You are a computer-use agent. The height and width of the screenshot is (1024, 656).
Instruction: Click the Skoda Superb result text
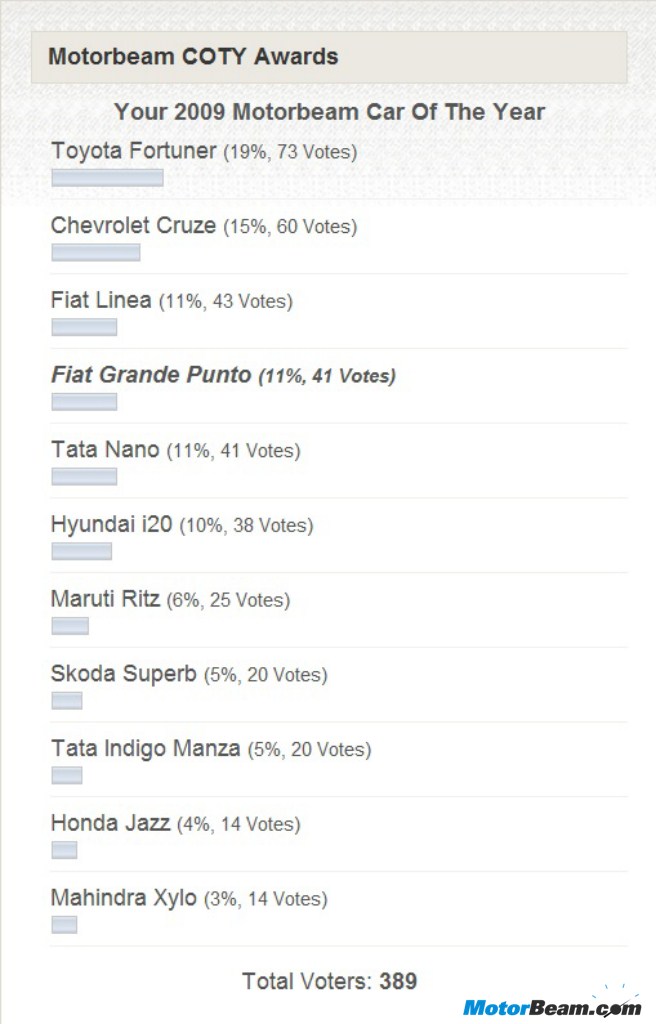pyautogui.click(x=189, y=674)
